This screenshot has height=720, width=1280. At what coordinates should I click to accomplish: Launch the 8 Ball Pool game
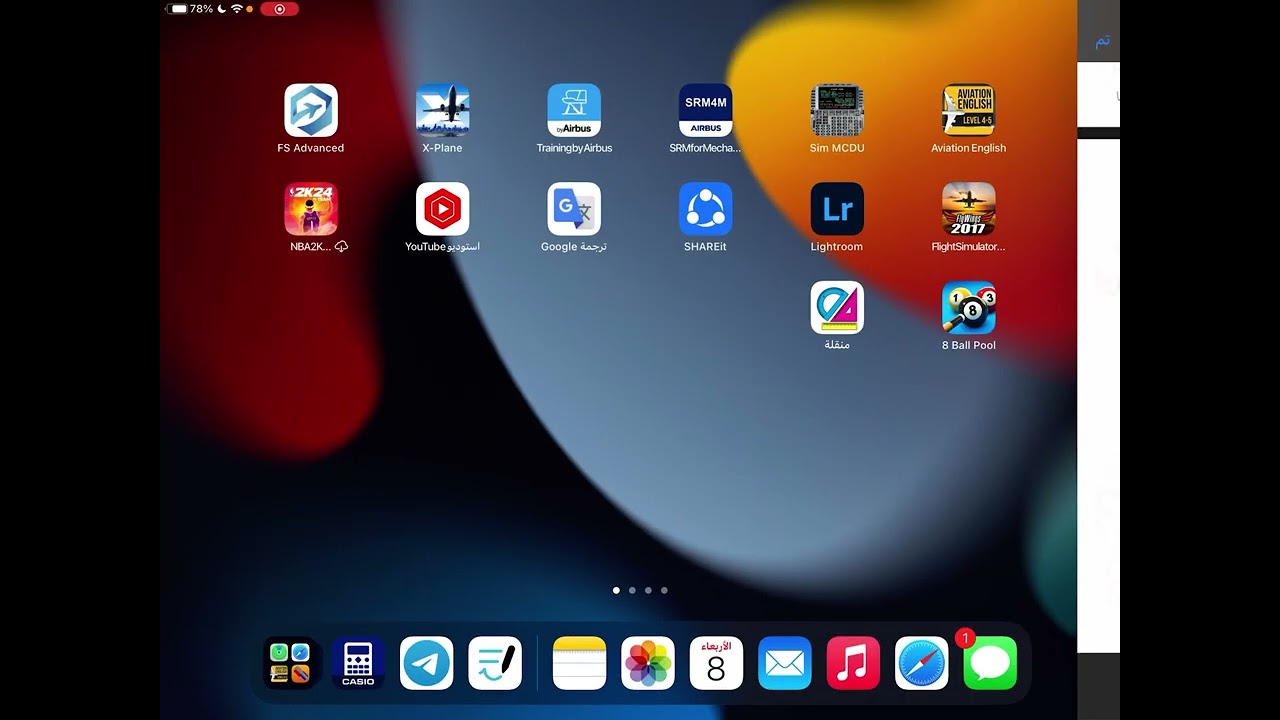[x=968, y=308]
